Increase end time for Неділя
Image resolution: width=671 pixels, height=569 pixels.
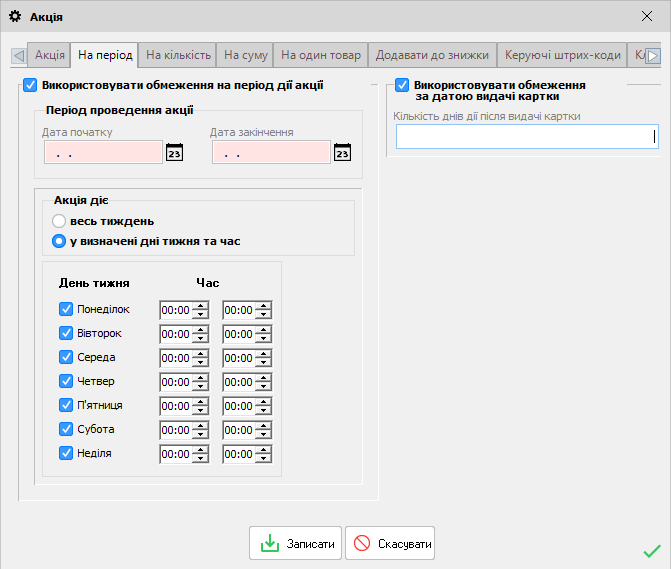click(x=264, y=449)
